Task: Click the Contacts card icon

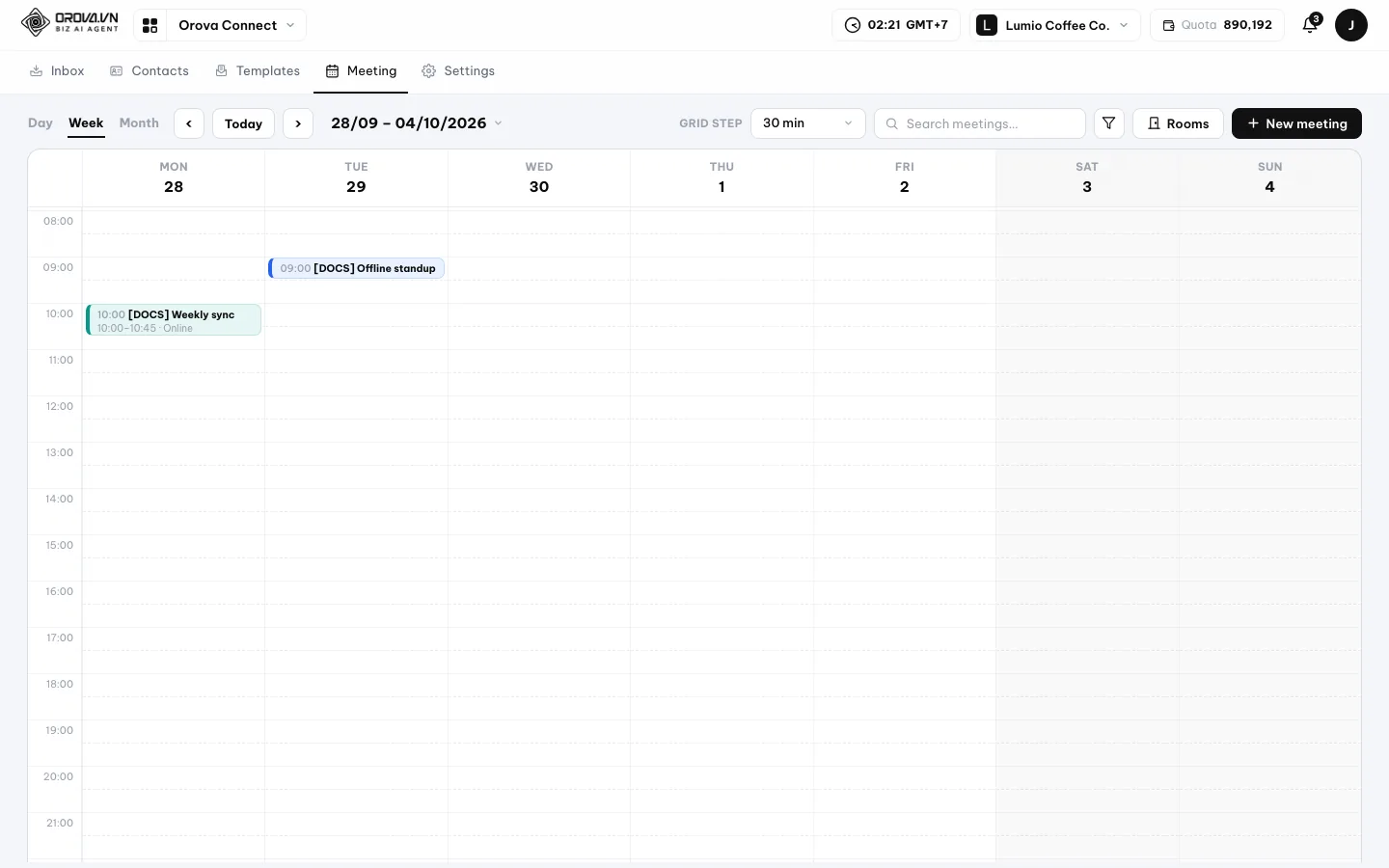Action: [117, 71]
